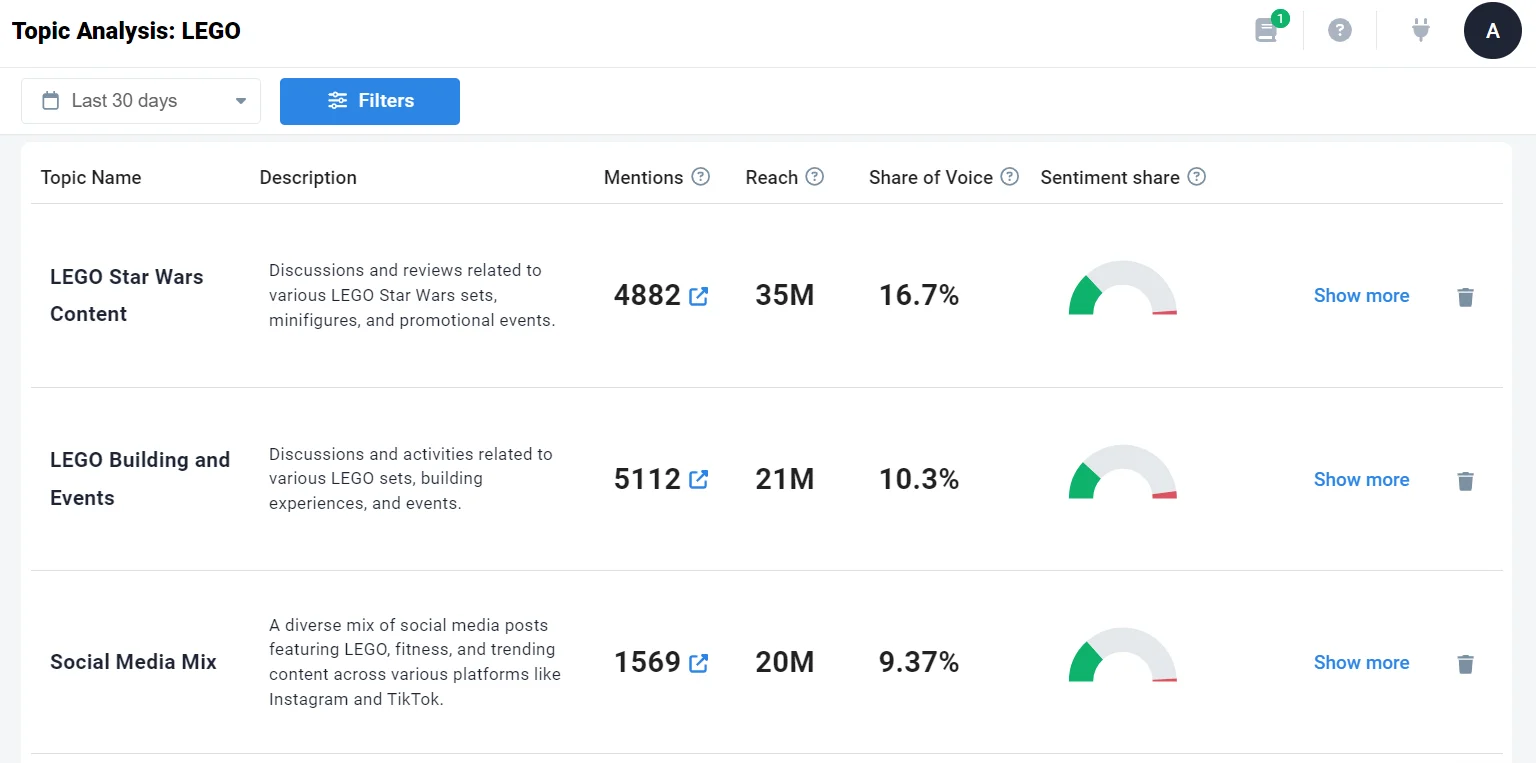Open Social Media Mix mentions external link icon

click(699, 663)
